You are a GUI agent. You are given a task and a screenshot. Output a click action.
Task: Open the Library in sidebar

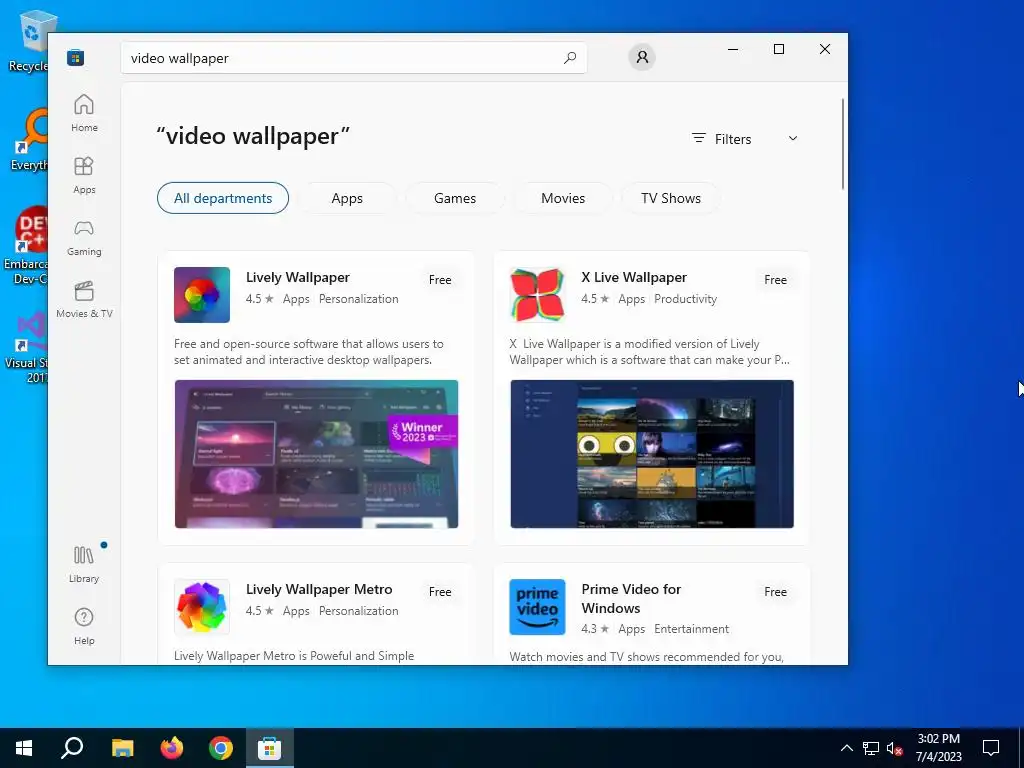pos(84,564)
